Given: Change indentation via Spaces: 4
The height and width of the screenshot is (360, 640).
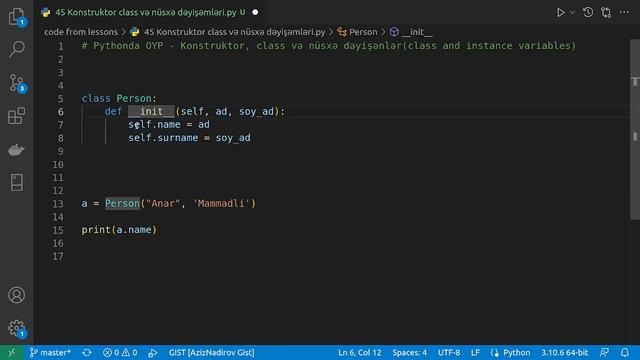Looking at the screenshot, I should [409, 353].
